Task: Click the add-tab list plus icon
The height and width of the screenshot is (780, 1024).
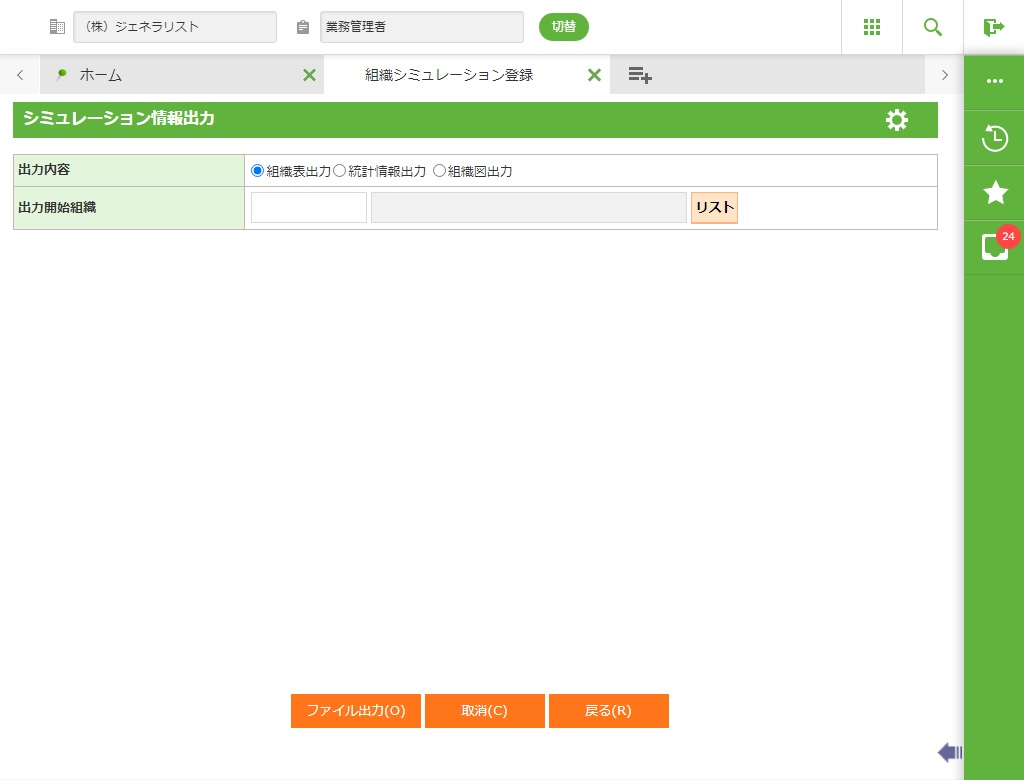Action: [x=640, y=75]
